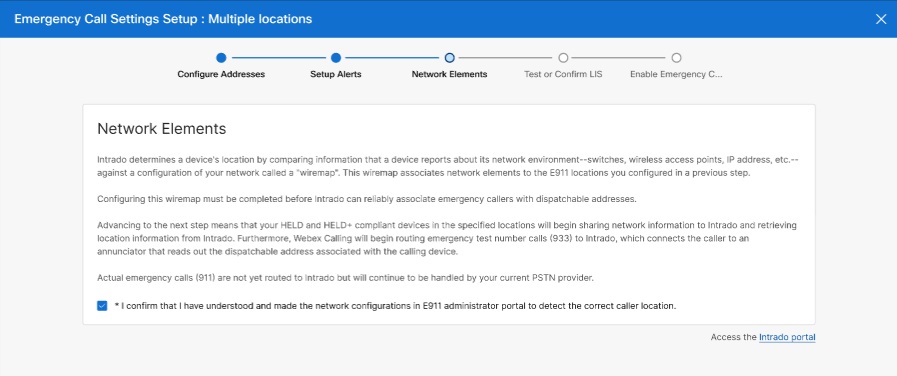Click sentence 'Actual emergency calls (911) are not yet'
Screen dimensions: 897x376
[x=346, y=278]
